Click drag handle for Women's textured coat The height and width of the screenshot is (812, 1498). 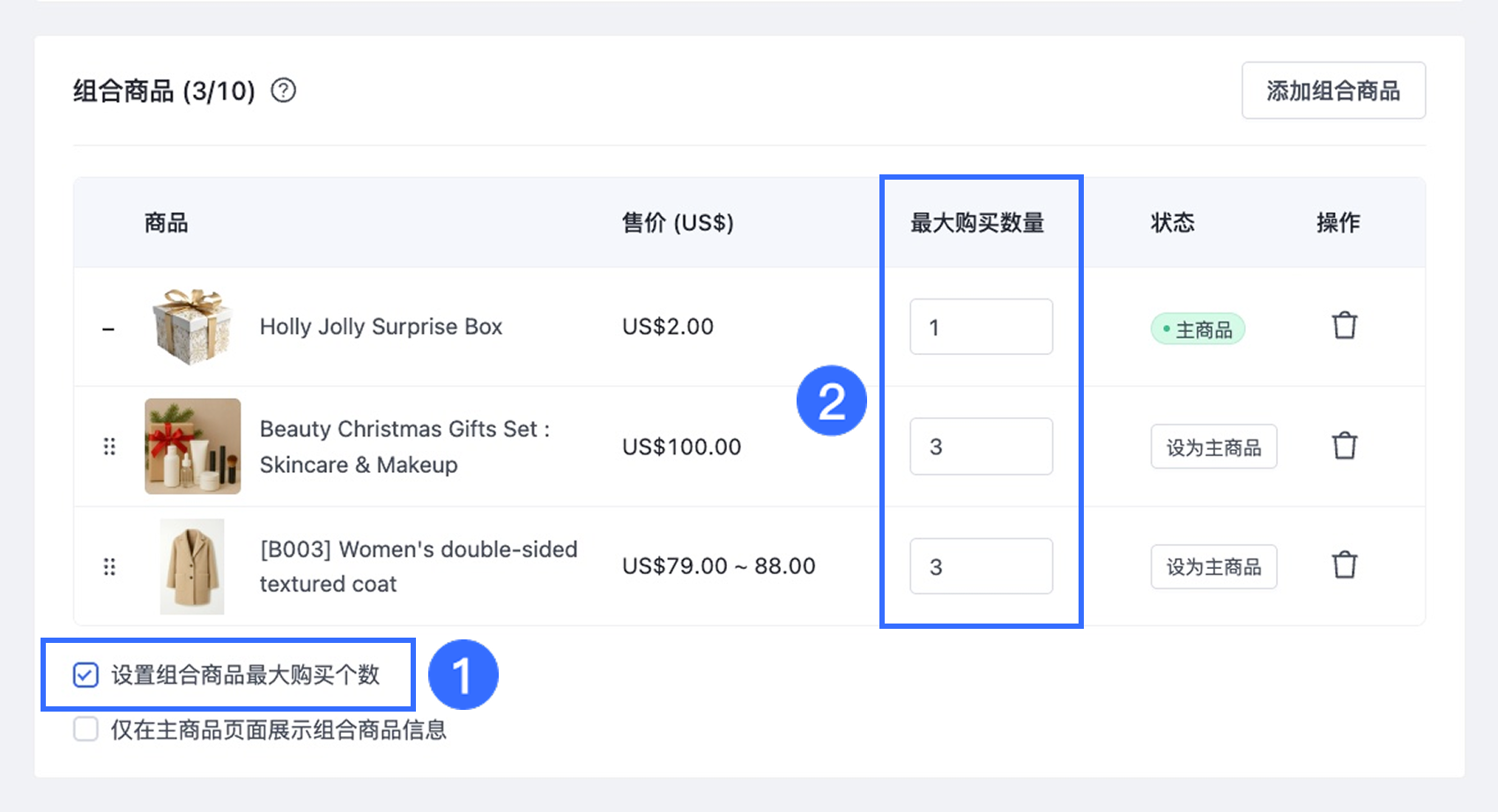109,566
